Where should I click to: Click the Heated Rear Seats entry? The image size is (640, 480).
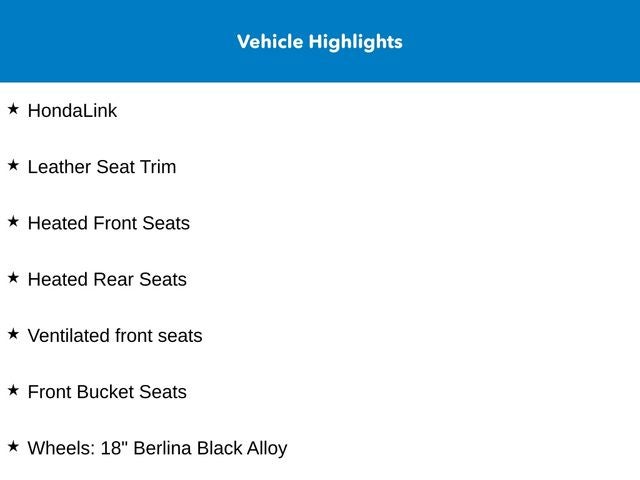click(x=107, y=279)
